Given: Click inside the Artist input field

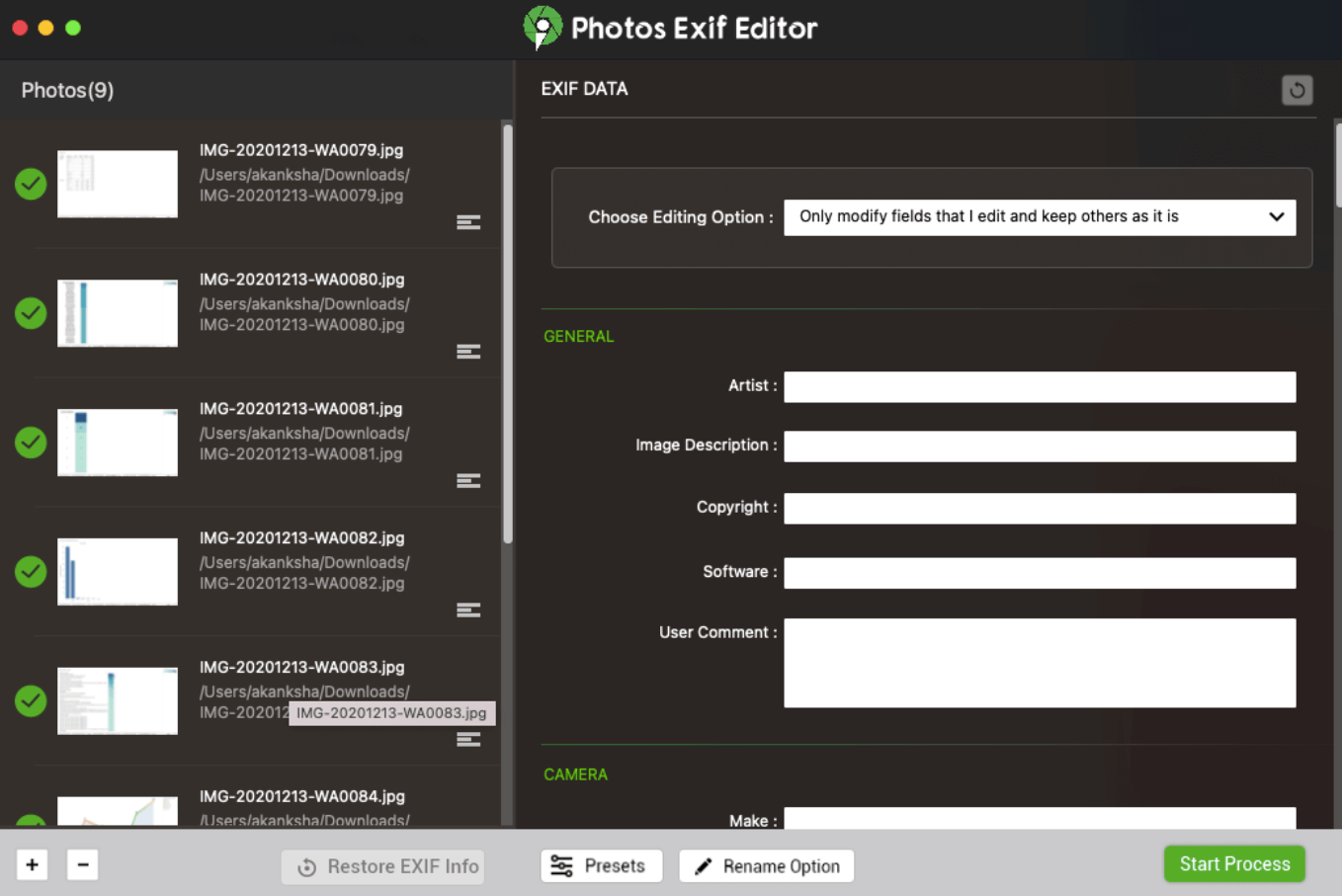Looking at the screenshot, I should 1040,386.
